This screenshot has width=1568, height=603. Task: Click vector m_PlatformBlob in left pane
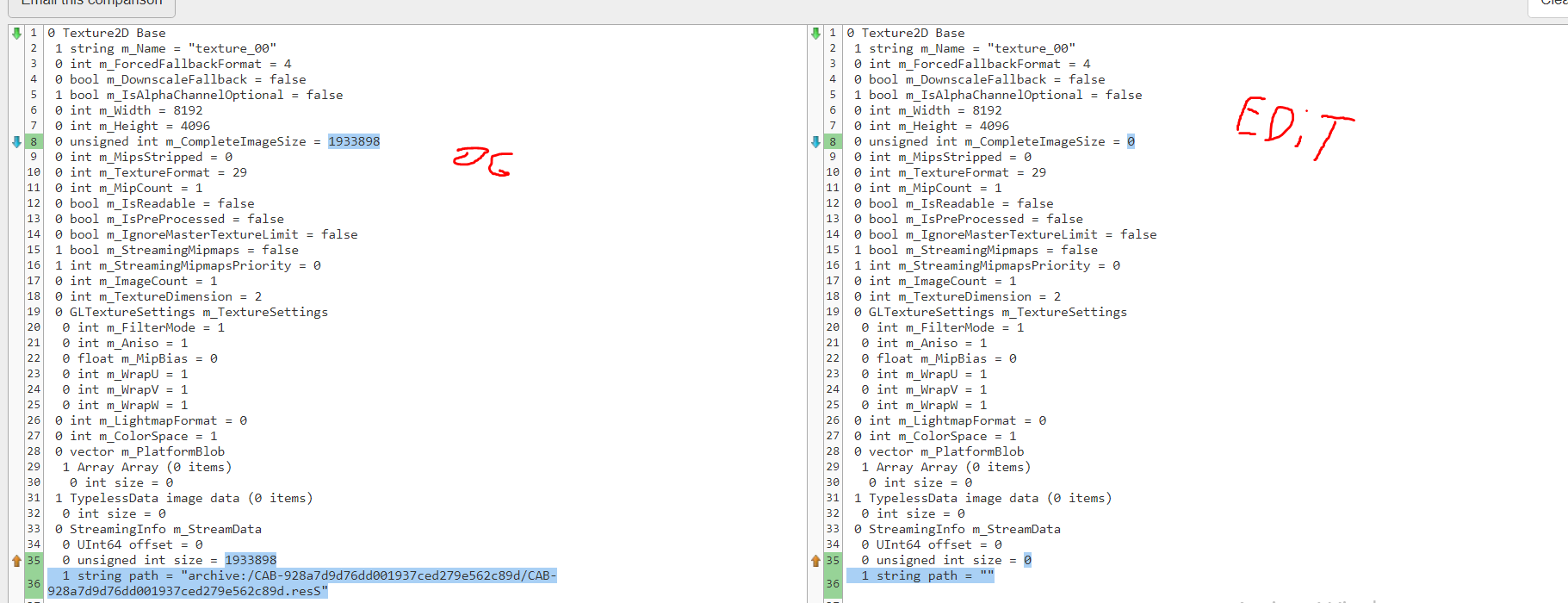click(139, 451)
